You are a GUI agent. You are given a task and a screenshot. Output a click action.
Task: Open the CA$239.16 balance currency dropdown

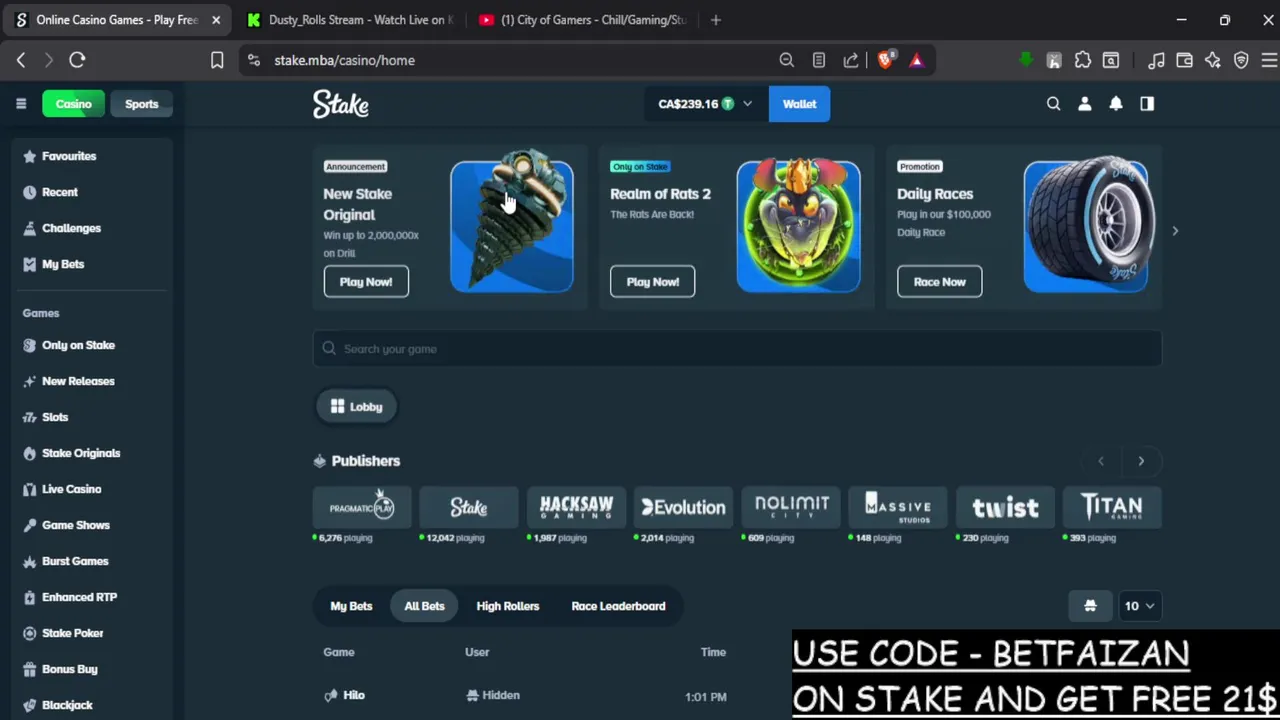click(705, 104)
